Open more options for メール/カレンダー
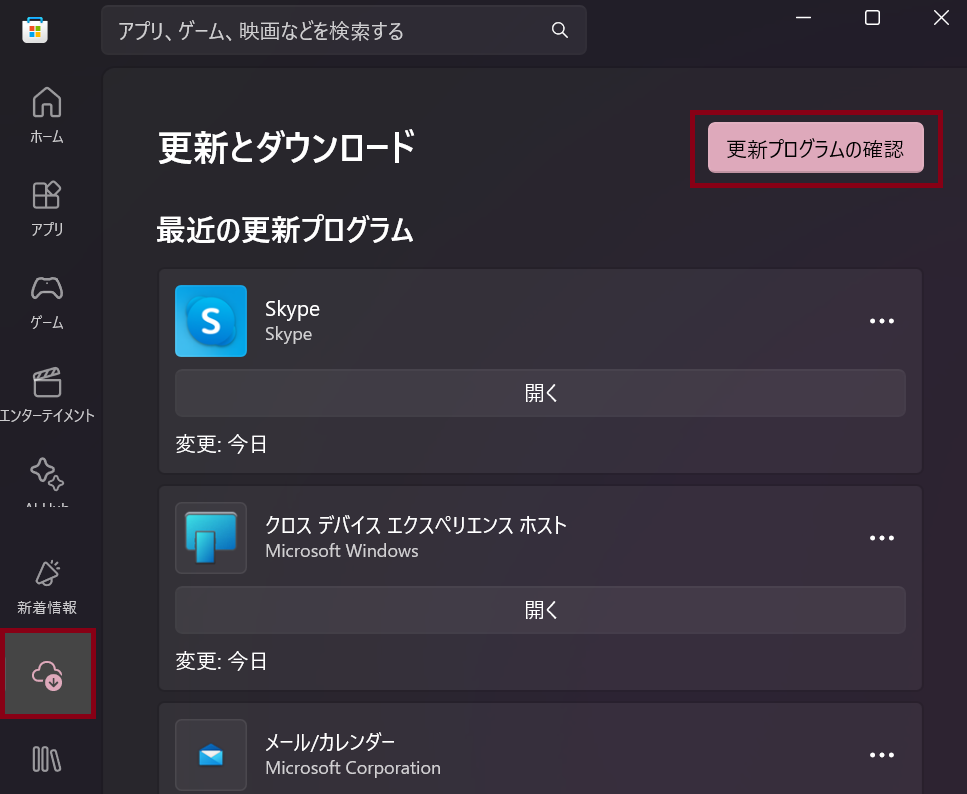Viewport: 967px width, 794px height. click(x=881, y=755)
